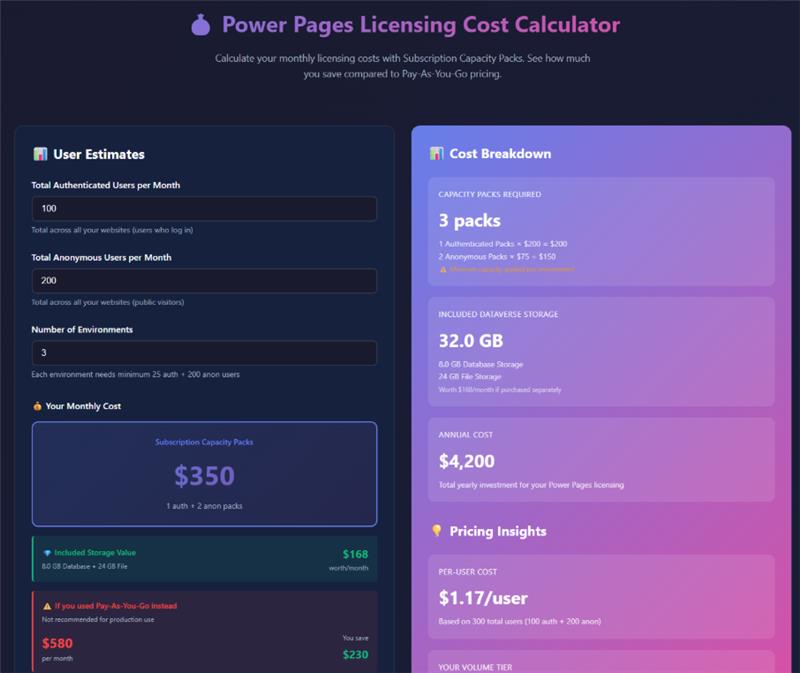Click the money bag icon in the title

[199, 25]
